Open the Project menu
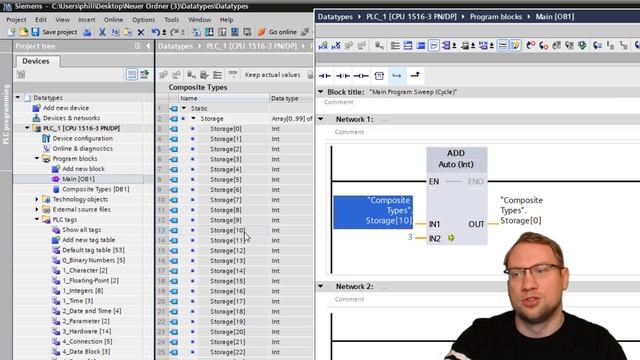This screenshot has height=360, width=640. click(16, 20)
